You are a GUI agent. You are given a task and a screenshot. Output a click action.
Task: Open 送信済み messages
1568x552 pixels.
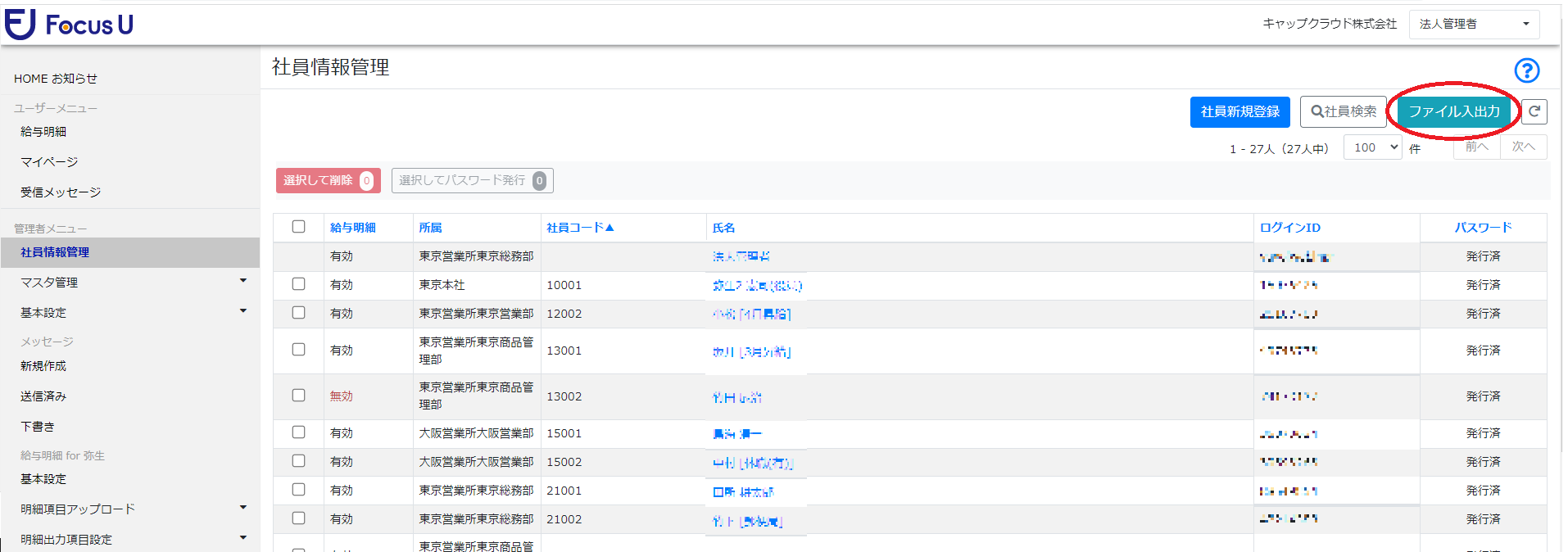pyautogui.click(x=43, y=396)
